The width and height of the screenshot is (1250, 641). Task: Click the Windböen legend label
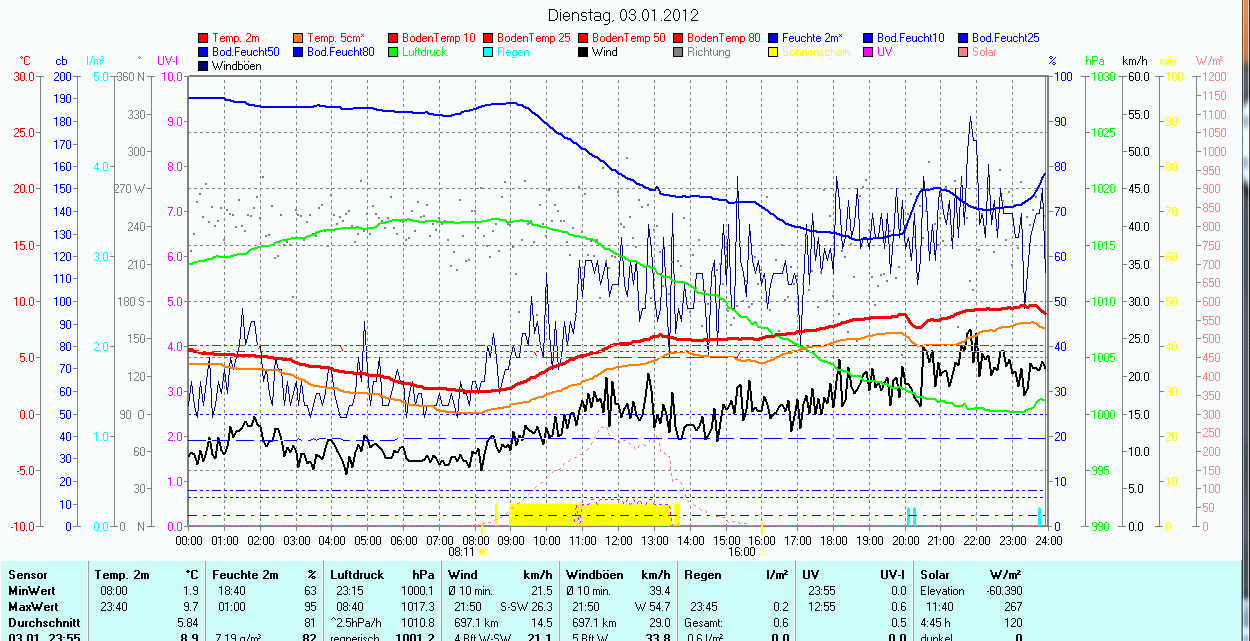point(238,66)
